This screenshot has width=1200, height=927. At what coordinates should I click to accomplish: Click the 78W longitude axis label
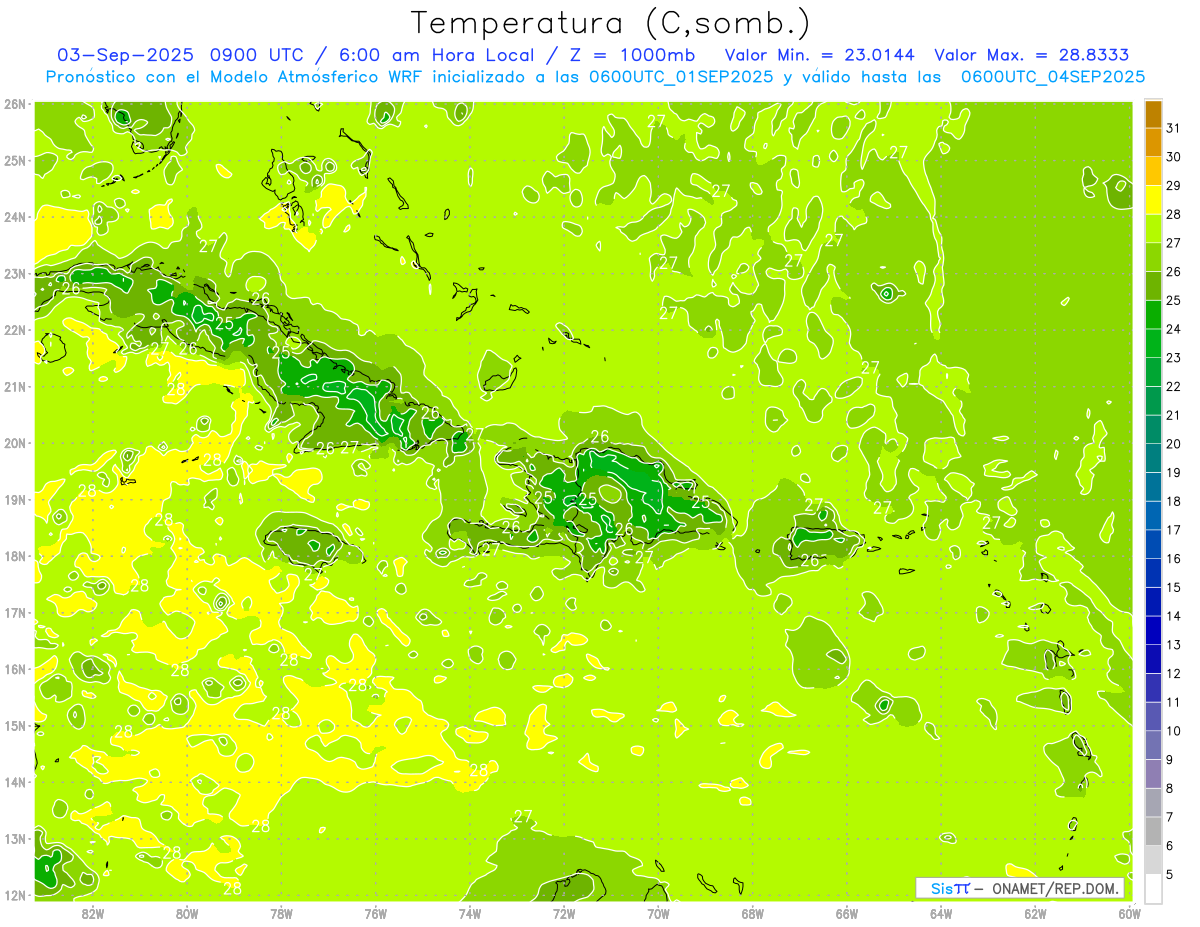[281, 913]
